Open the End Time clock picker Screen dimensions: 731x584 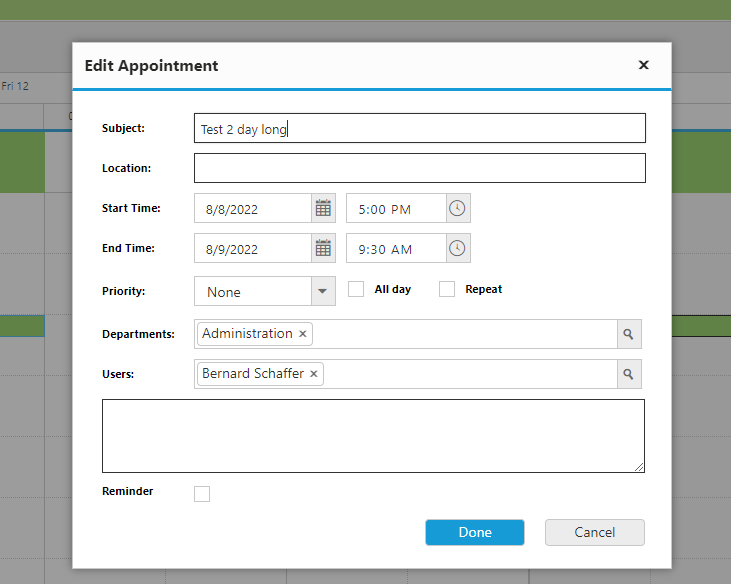(457, 248)
